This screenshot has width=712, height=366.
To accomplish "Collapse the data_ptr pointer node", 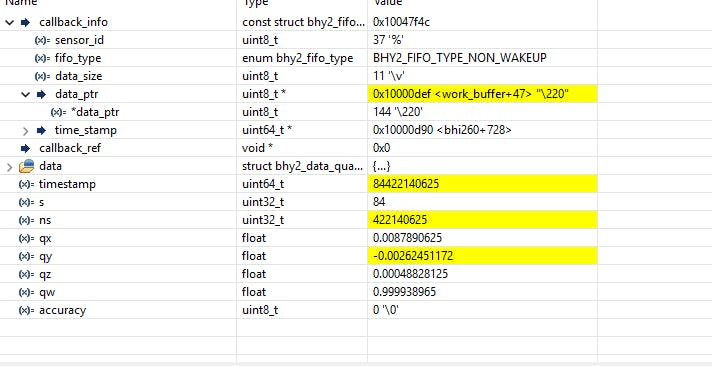I will pyautogui.click(x=25, y=94).
